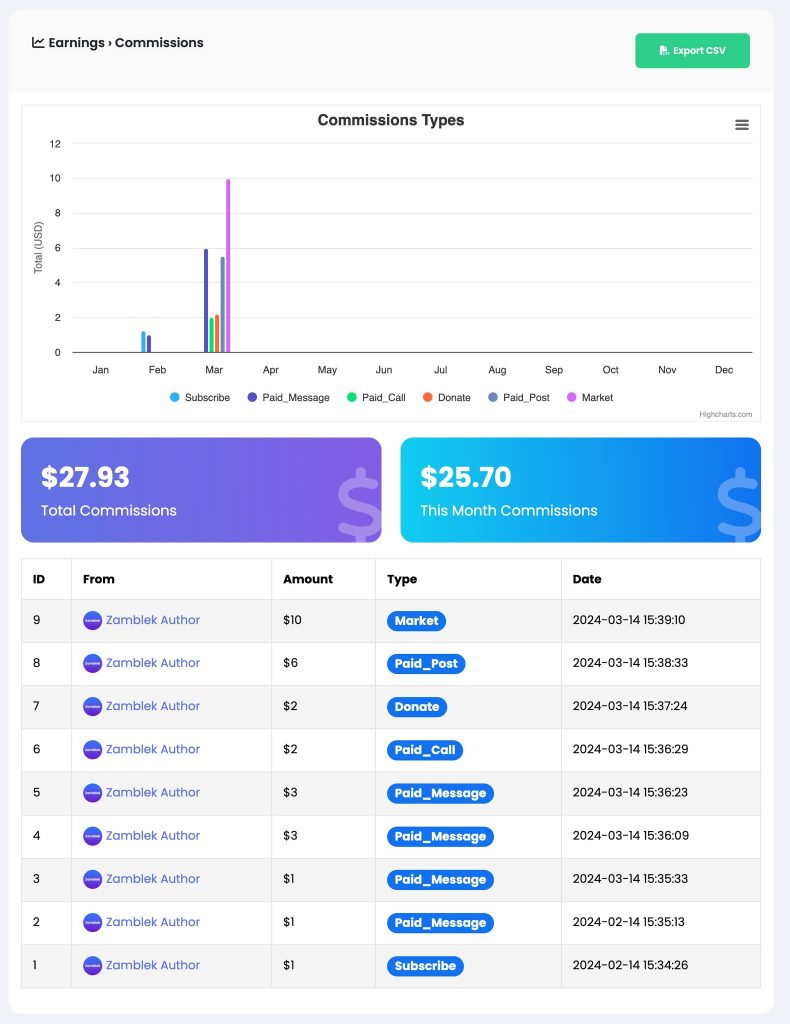
Task: Click the Amount column header
Action: 308,579
